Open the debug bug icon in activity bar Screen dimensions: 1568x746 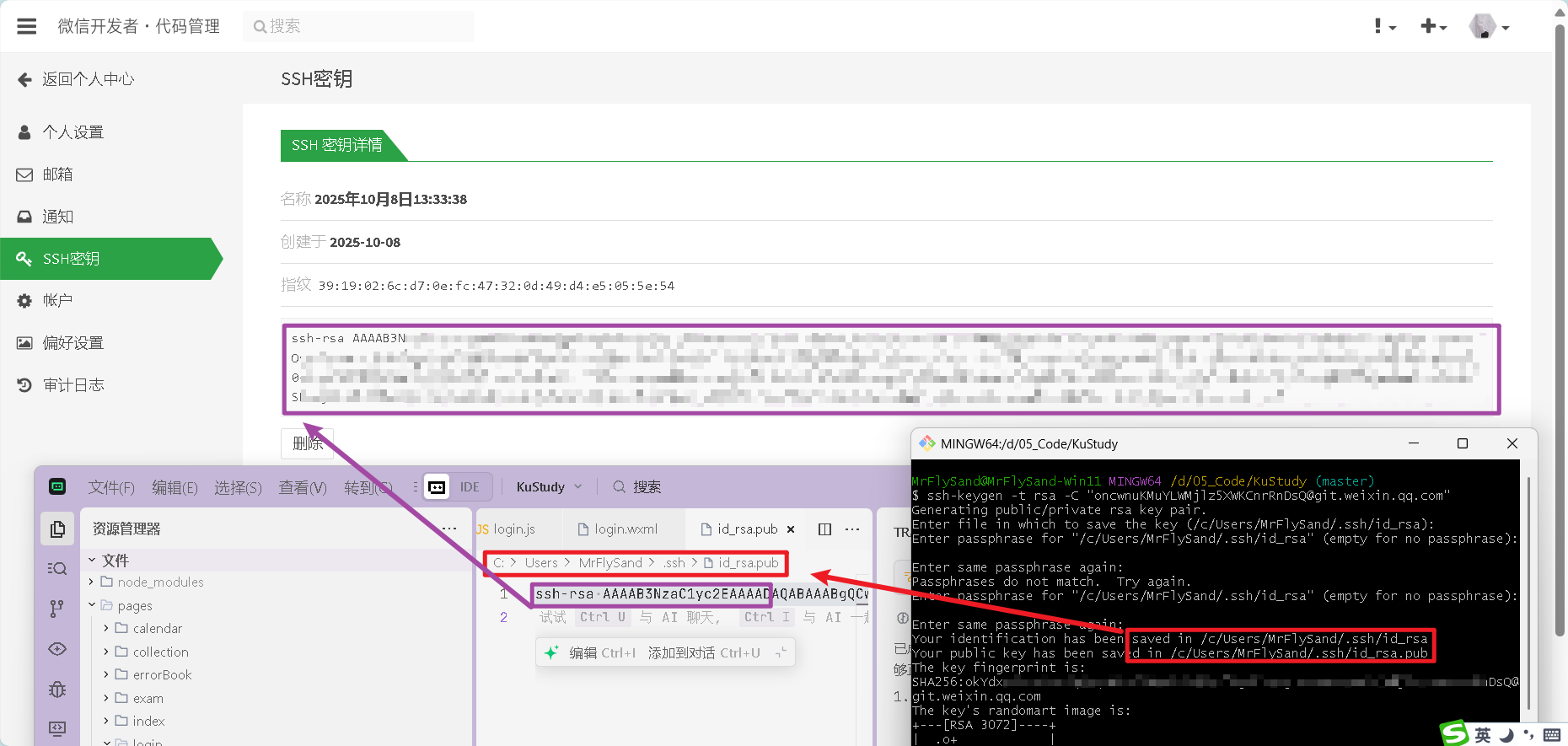tap(57, 689)
